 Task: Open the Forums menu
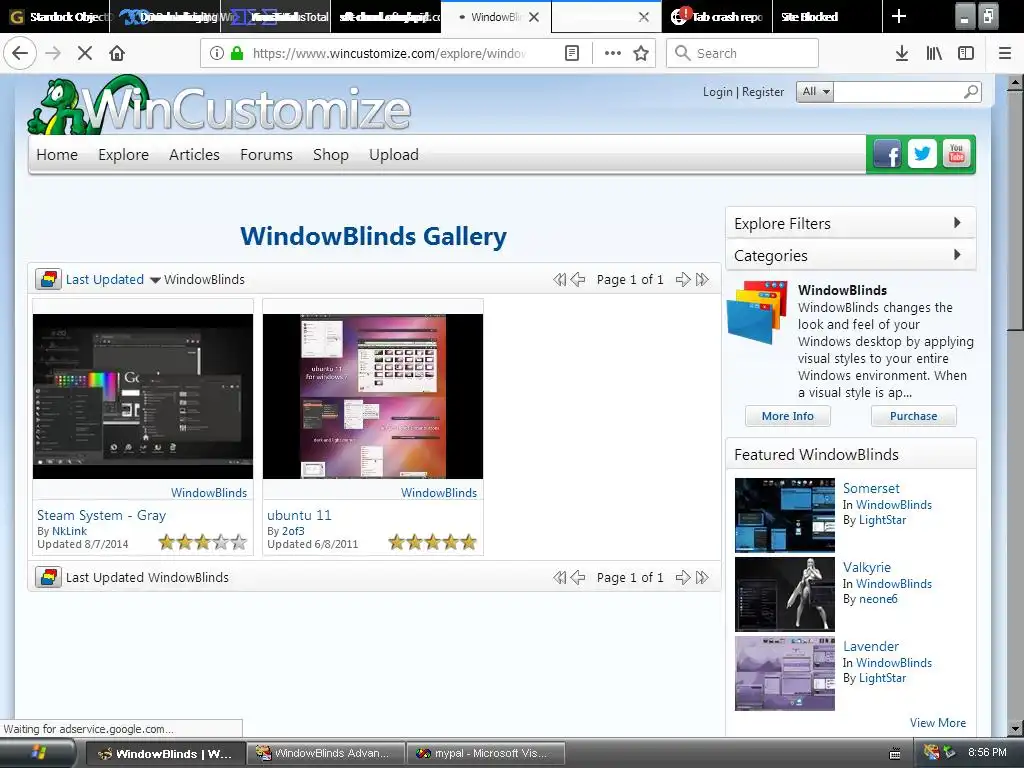[266, 155]
